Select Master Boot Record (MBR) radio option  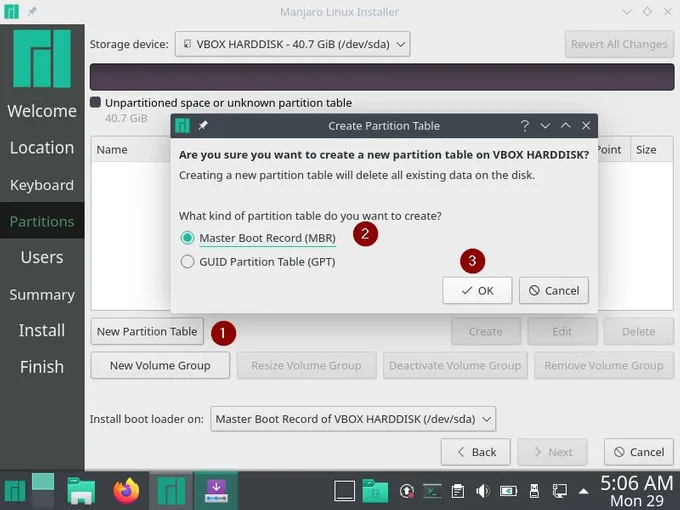187,238
